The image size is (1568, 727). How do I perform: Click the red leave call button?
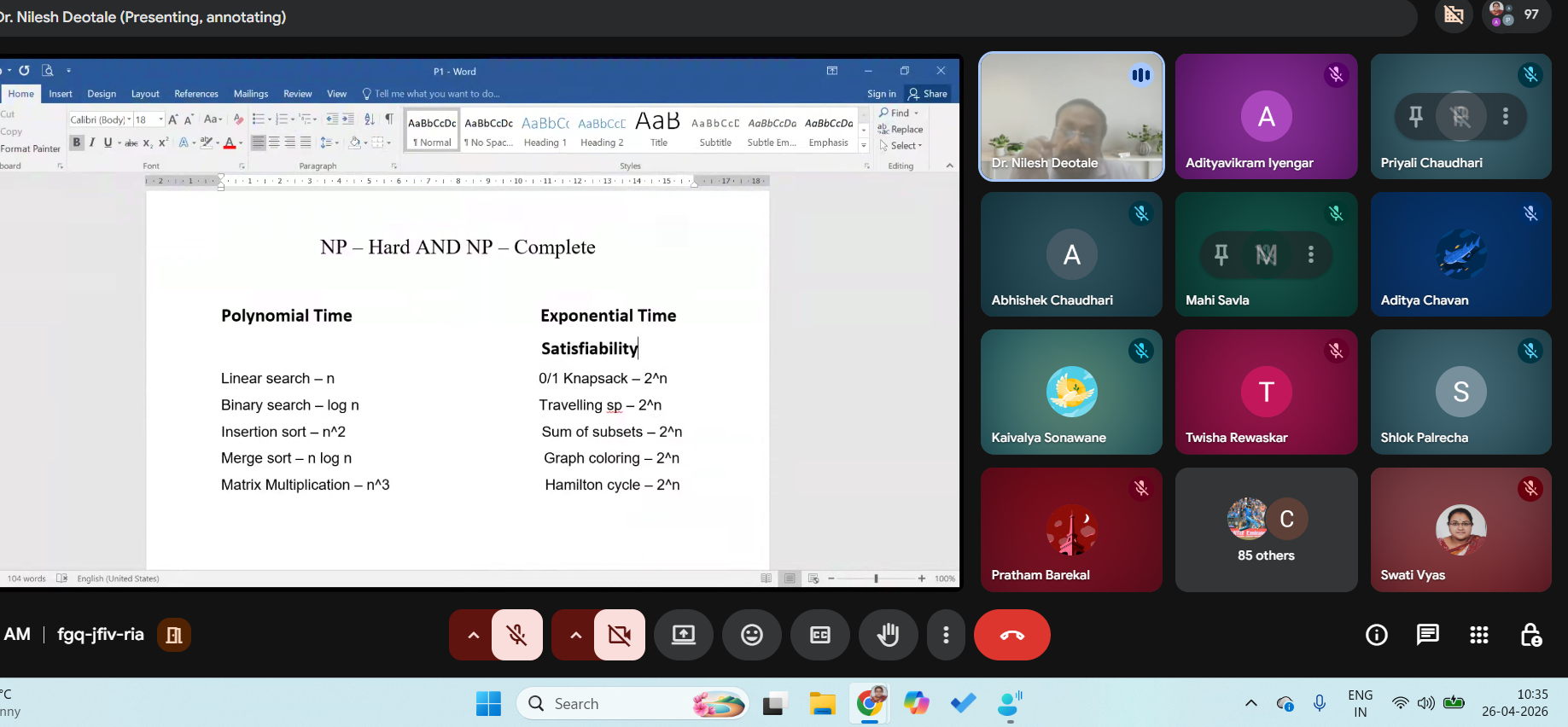click(1011, 635)
